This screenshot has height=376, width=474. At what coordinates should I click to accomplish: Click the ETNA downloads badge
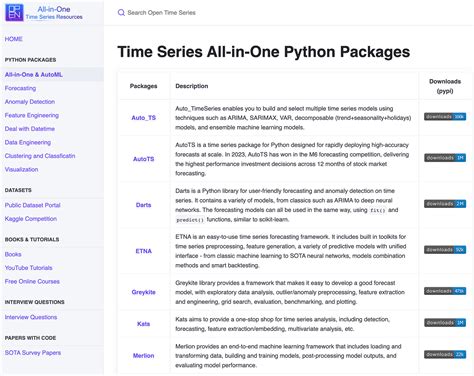click(x=445, y=250)
